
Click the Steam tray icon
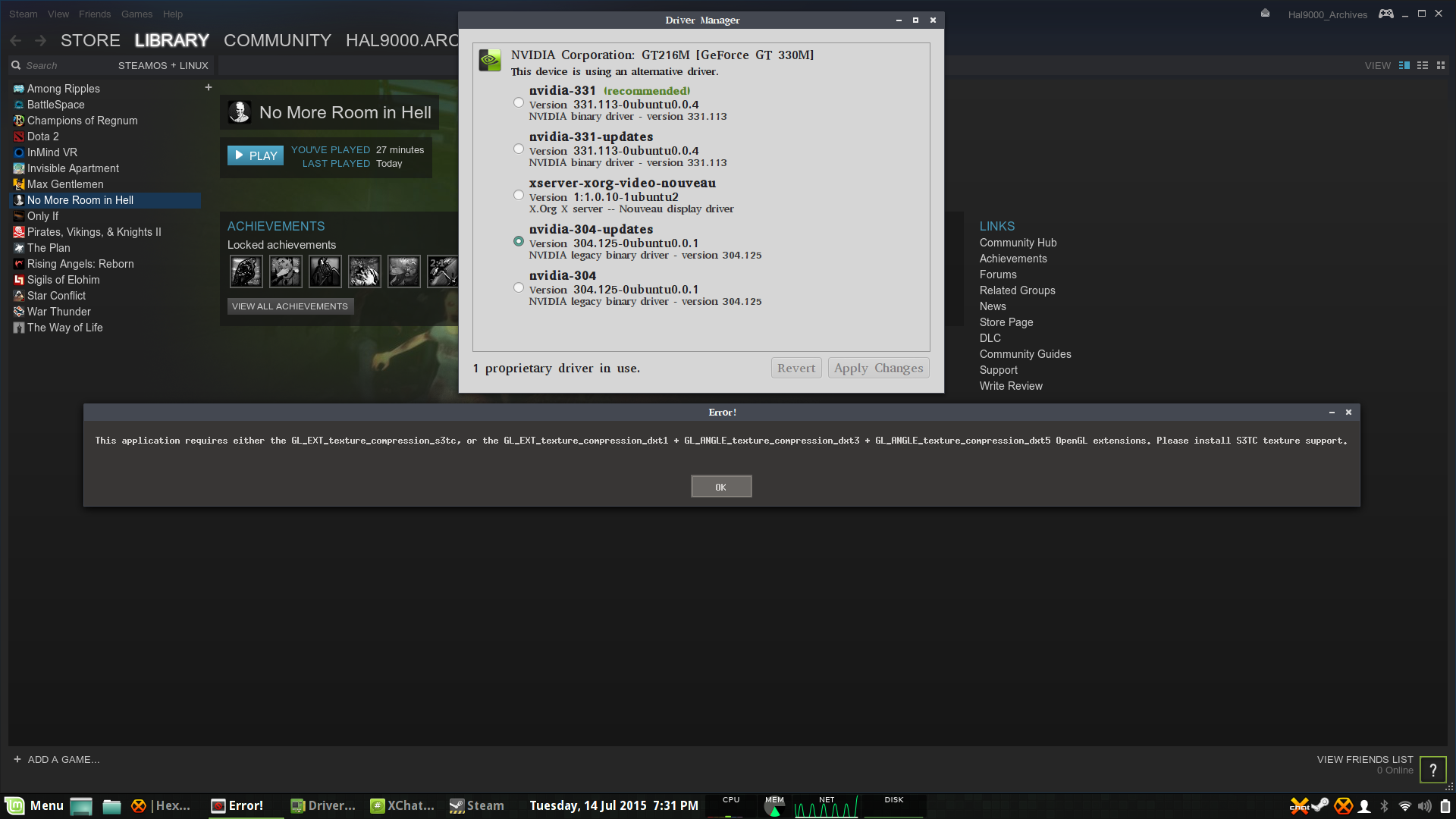1320,805
